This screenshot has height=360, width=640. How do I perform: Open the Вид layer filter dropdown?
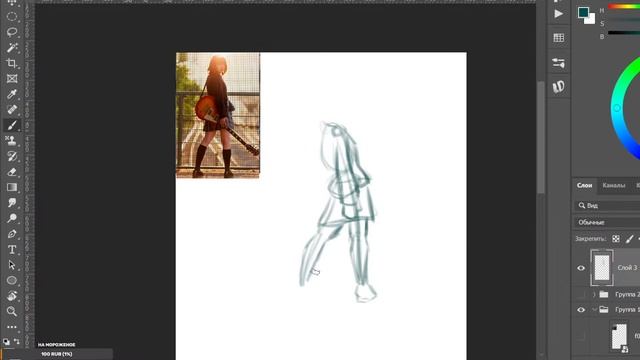click(607, 206)
